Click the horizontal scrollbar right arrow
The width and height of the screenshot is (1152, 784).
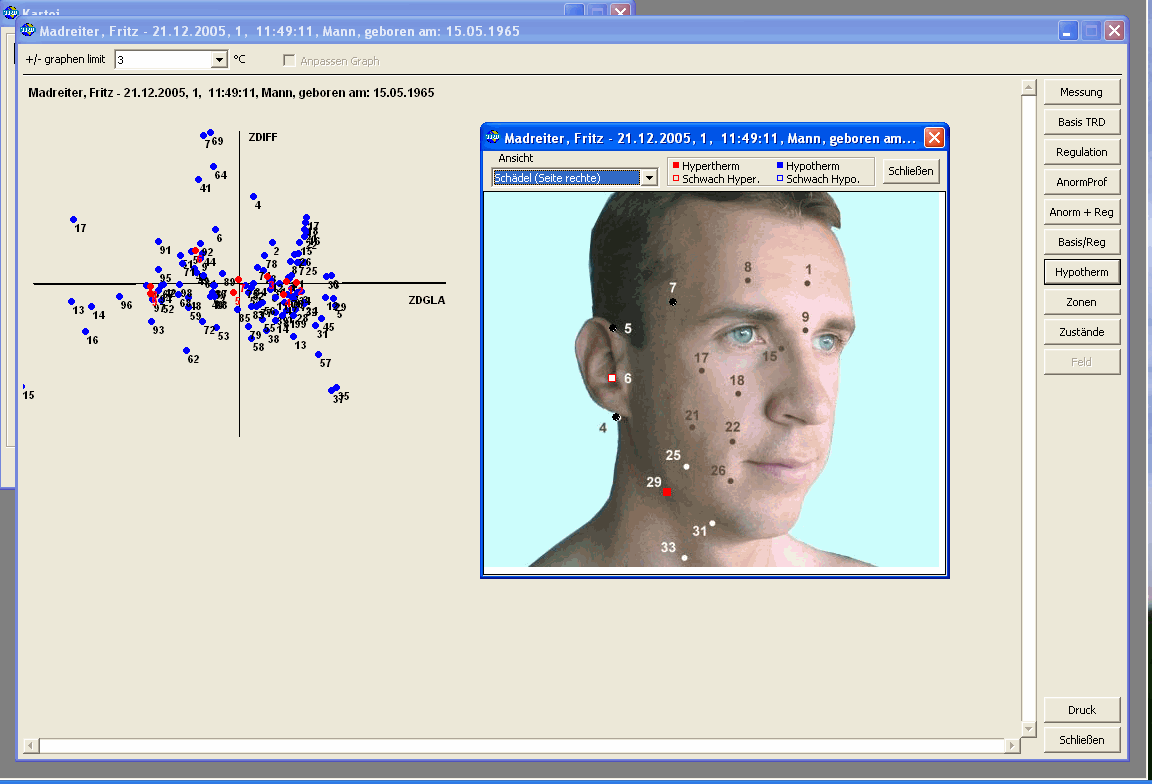1011,746
